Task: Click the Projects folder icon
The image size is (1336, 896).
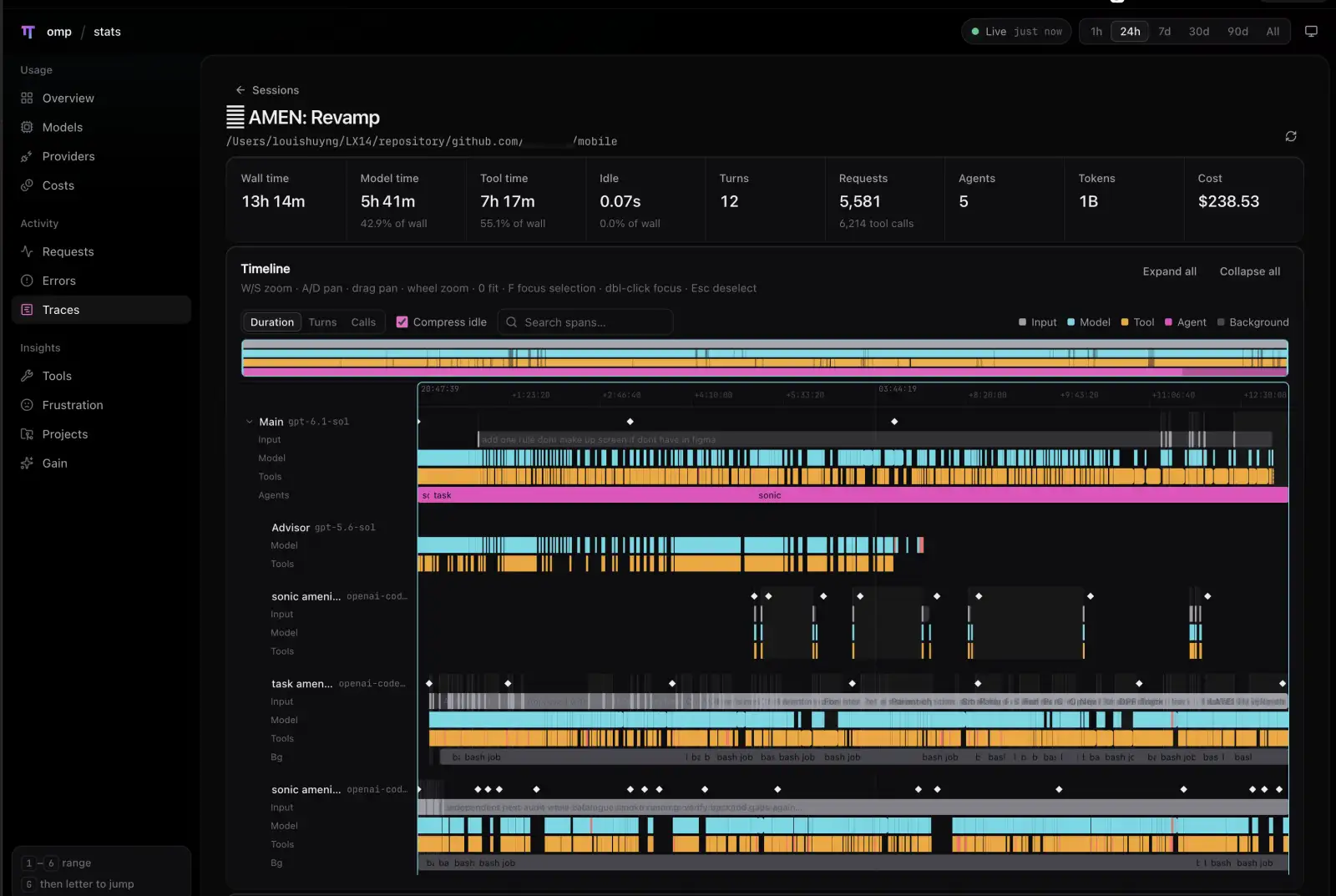Action: (x=27, y=434)
